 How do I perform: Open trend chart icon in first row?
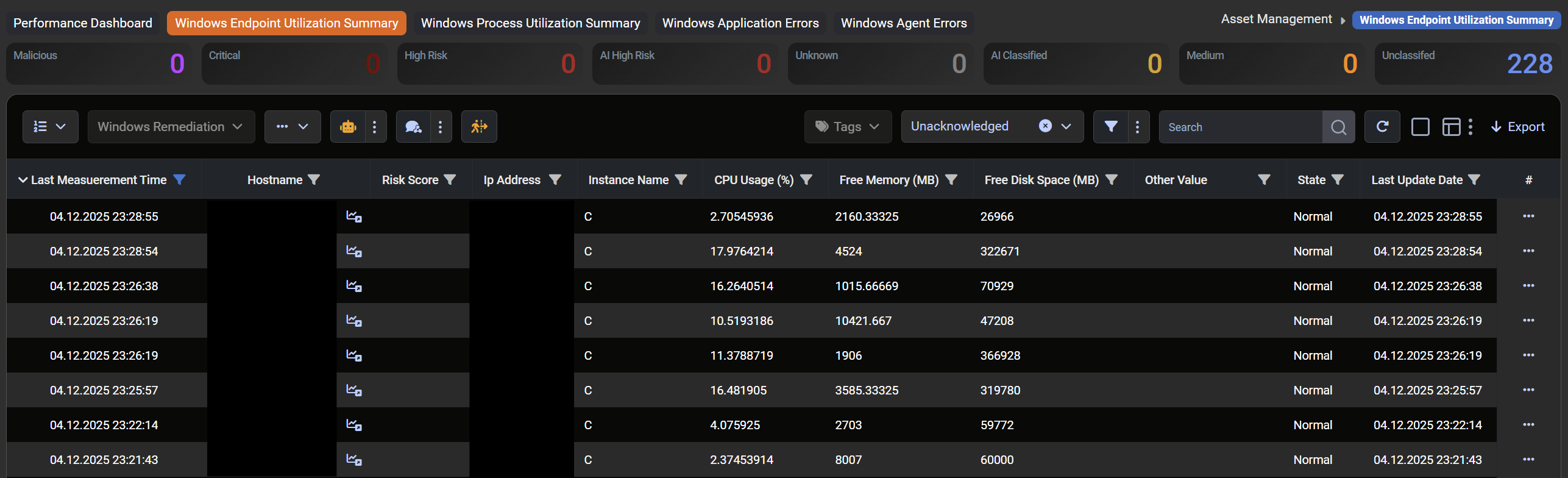pos(354,216)
